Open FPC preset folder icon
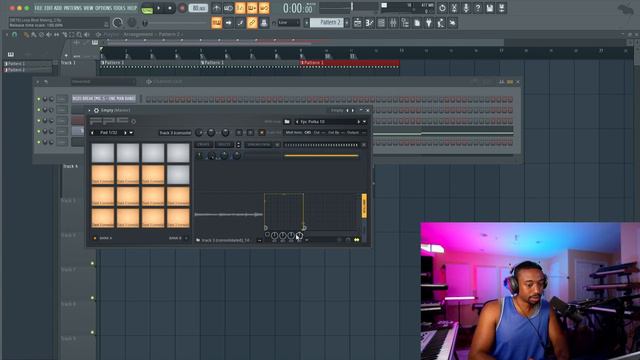640x360 pixels. 287,122
